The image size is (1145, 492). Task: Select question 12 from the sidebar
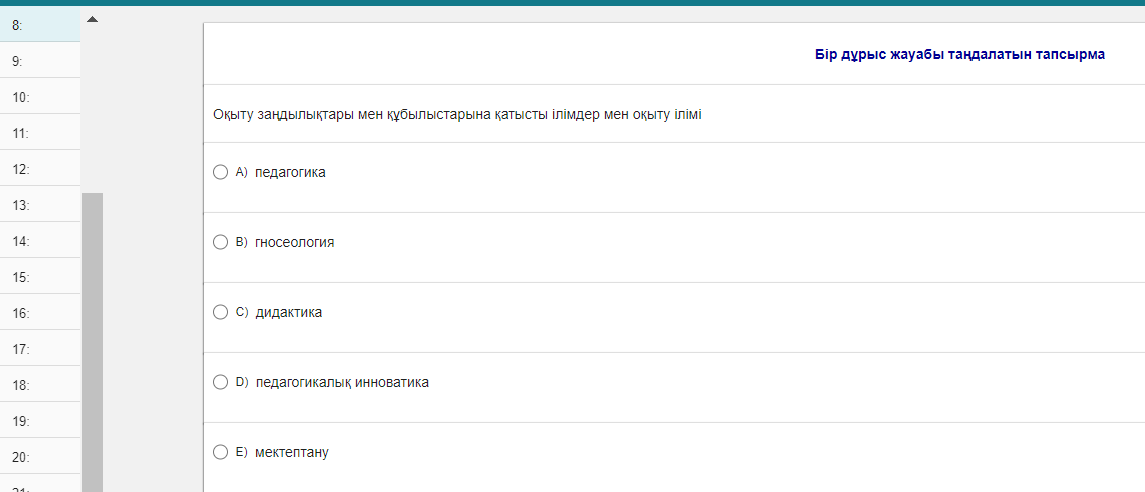pyautogui.click(x=40, y=169)
